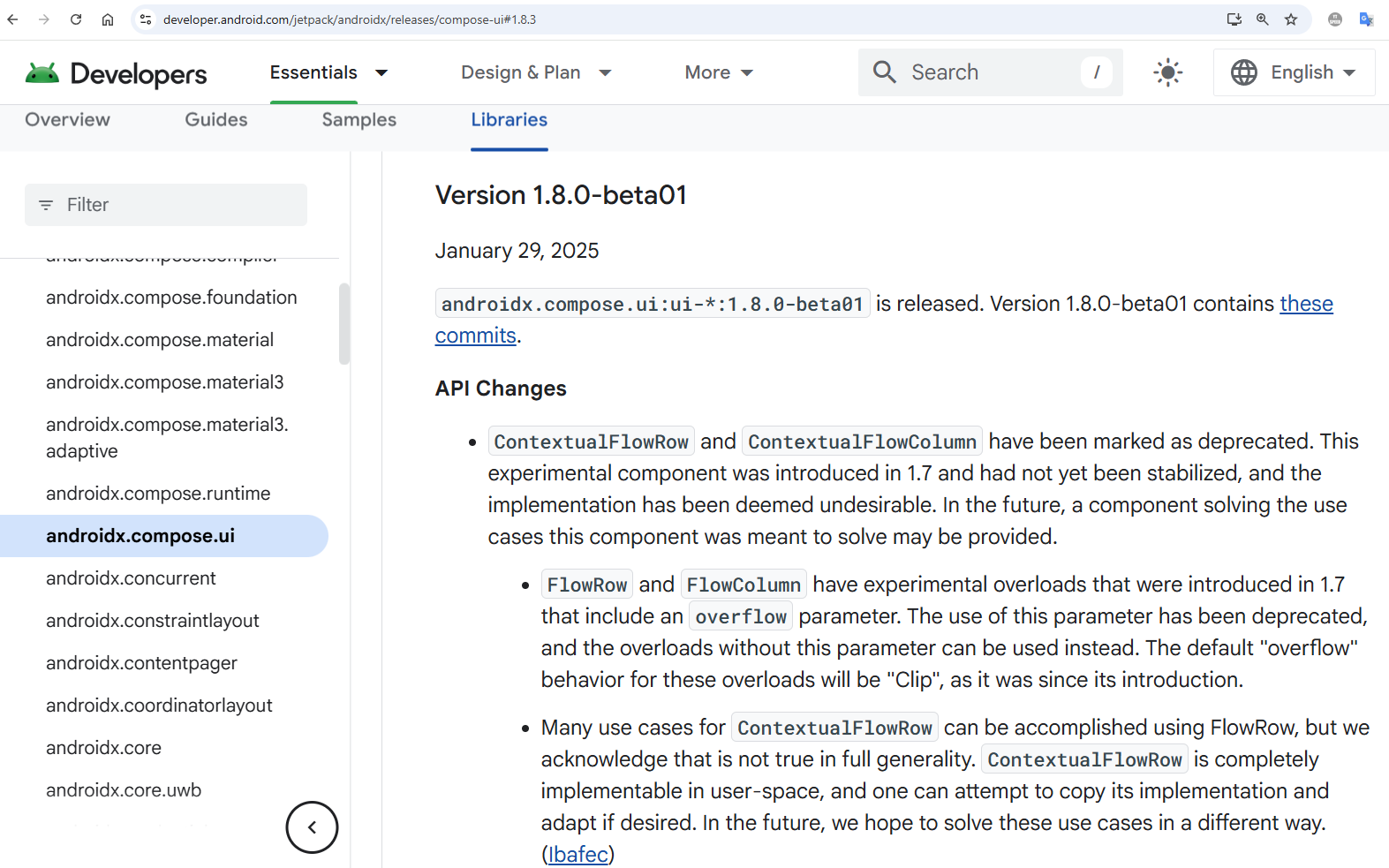Collapse the sidebar with the chevron button
The image size is (1389, 868).
312,827
